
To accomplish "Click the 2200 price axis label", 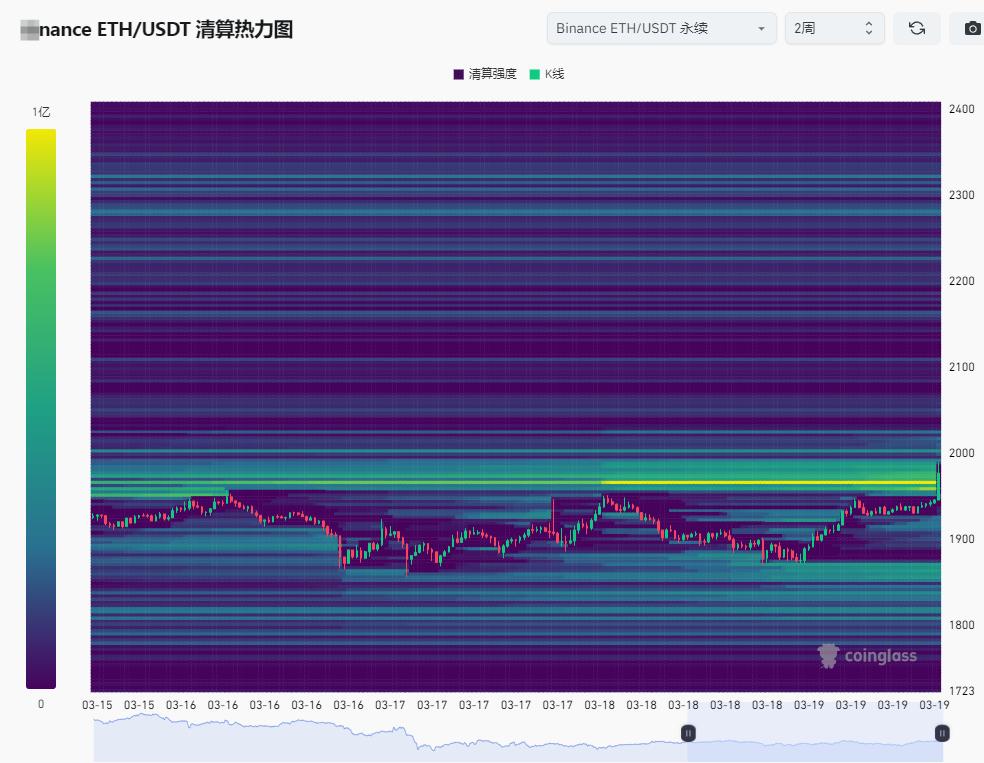I will [961, 281].
